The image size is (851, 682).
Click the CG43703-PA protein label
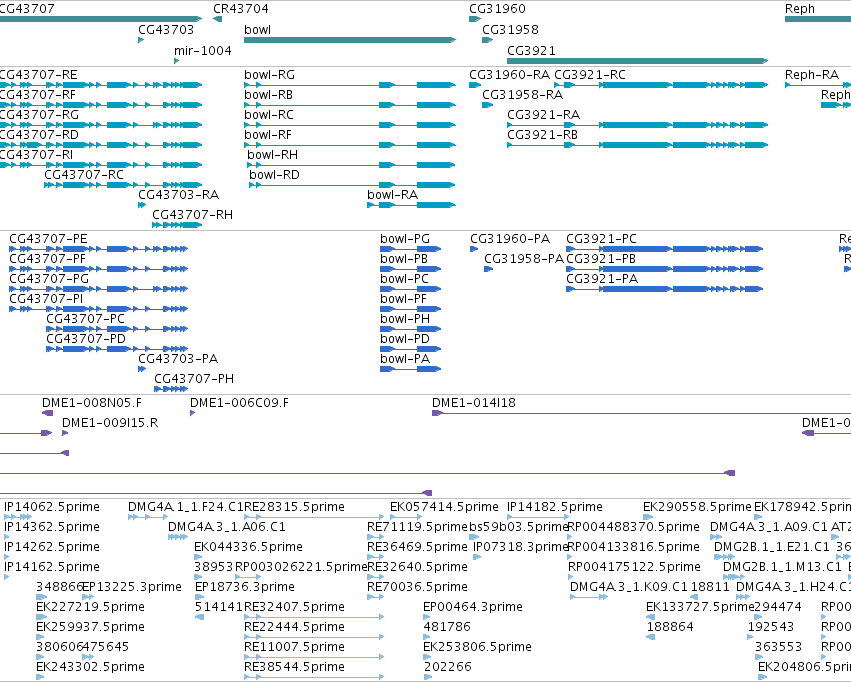[178, 359]
